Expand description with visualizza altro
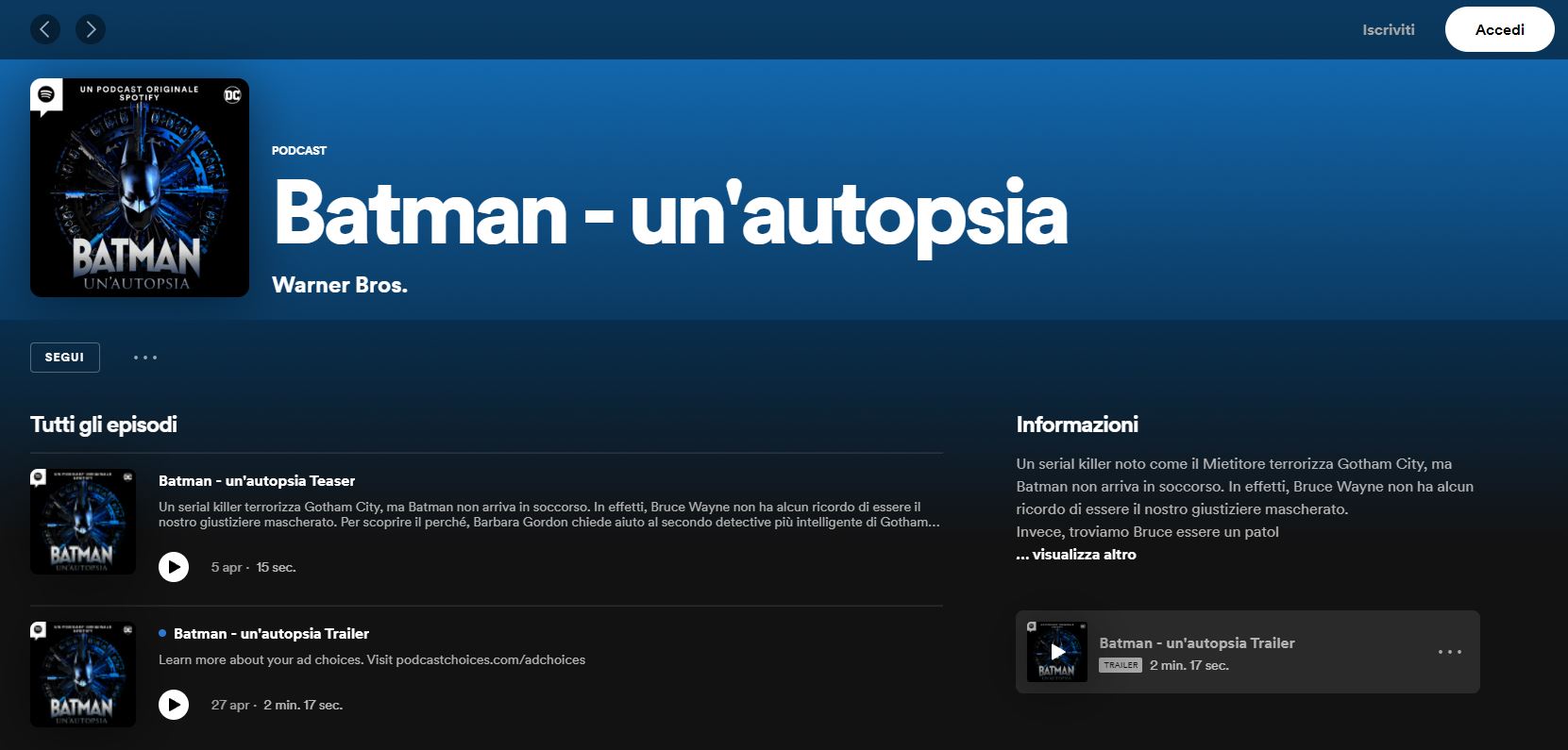Image resolution: width=1568 pixels, height=750 pixels. [1076, 555]
